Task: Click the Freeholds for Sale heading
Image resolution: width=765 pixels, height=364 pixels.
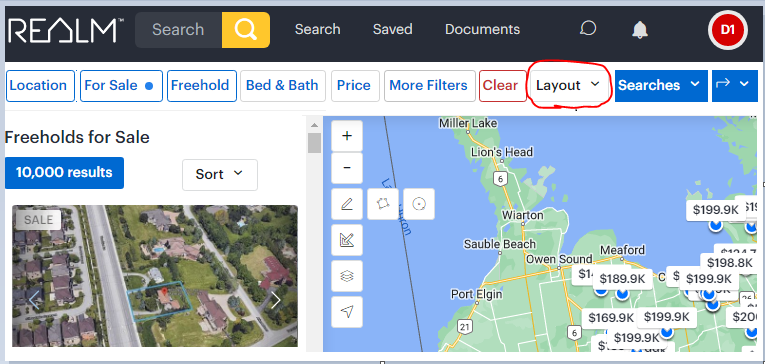Action: pyautogui.click(x=77, y=138)
